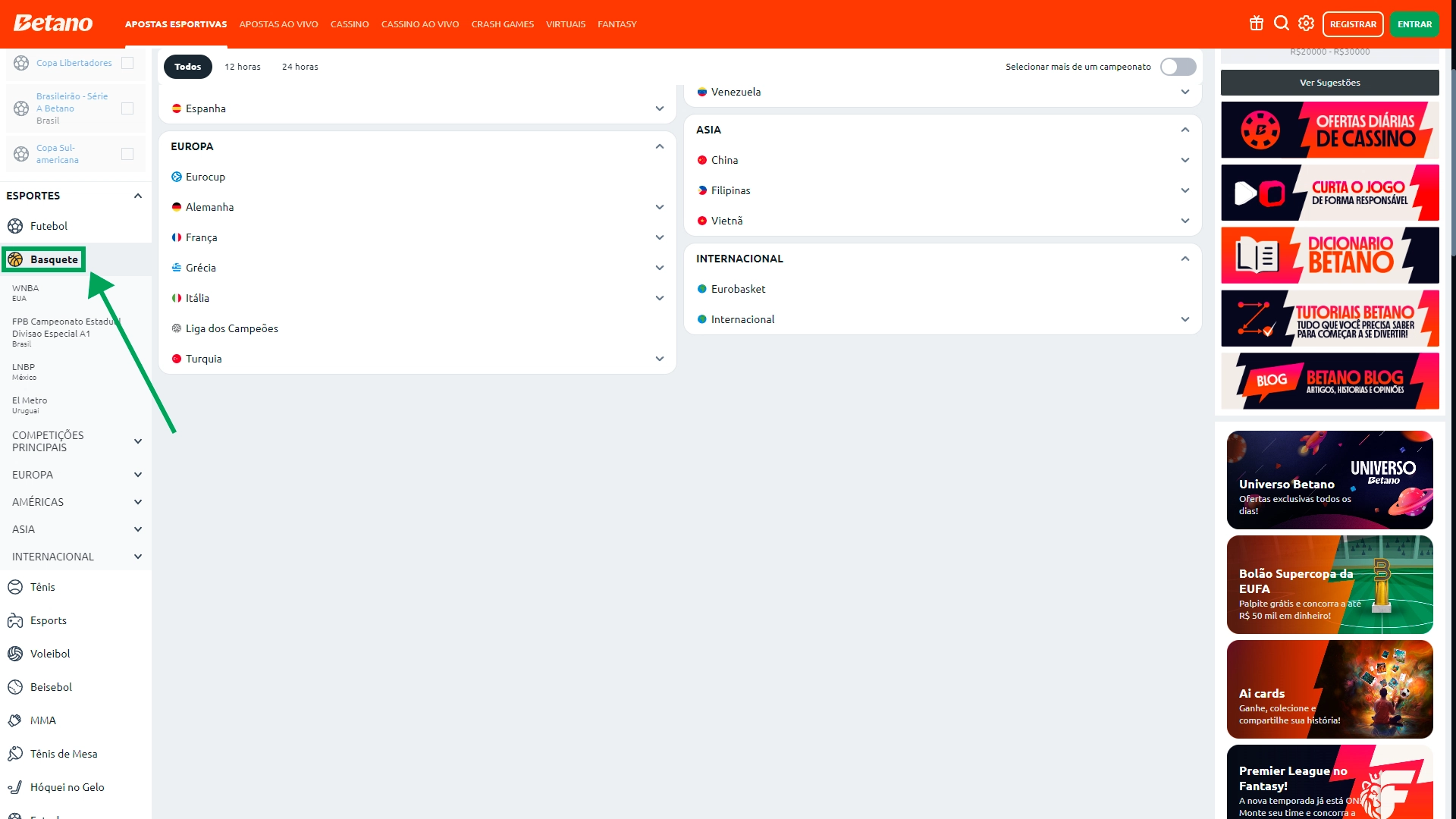The width and height of the screenshot is (1456, 819).
Task: Click the Alemanha flag icon
Action: tap(177, 207)
